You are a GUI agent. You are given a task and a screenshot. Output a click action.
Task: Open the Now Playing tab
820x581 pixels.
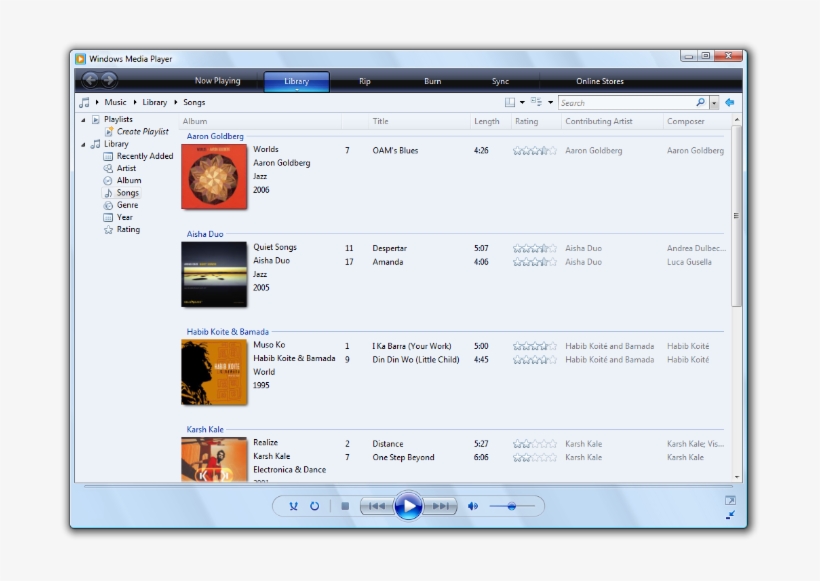(218, 81)
